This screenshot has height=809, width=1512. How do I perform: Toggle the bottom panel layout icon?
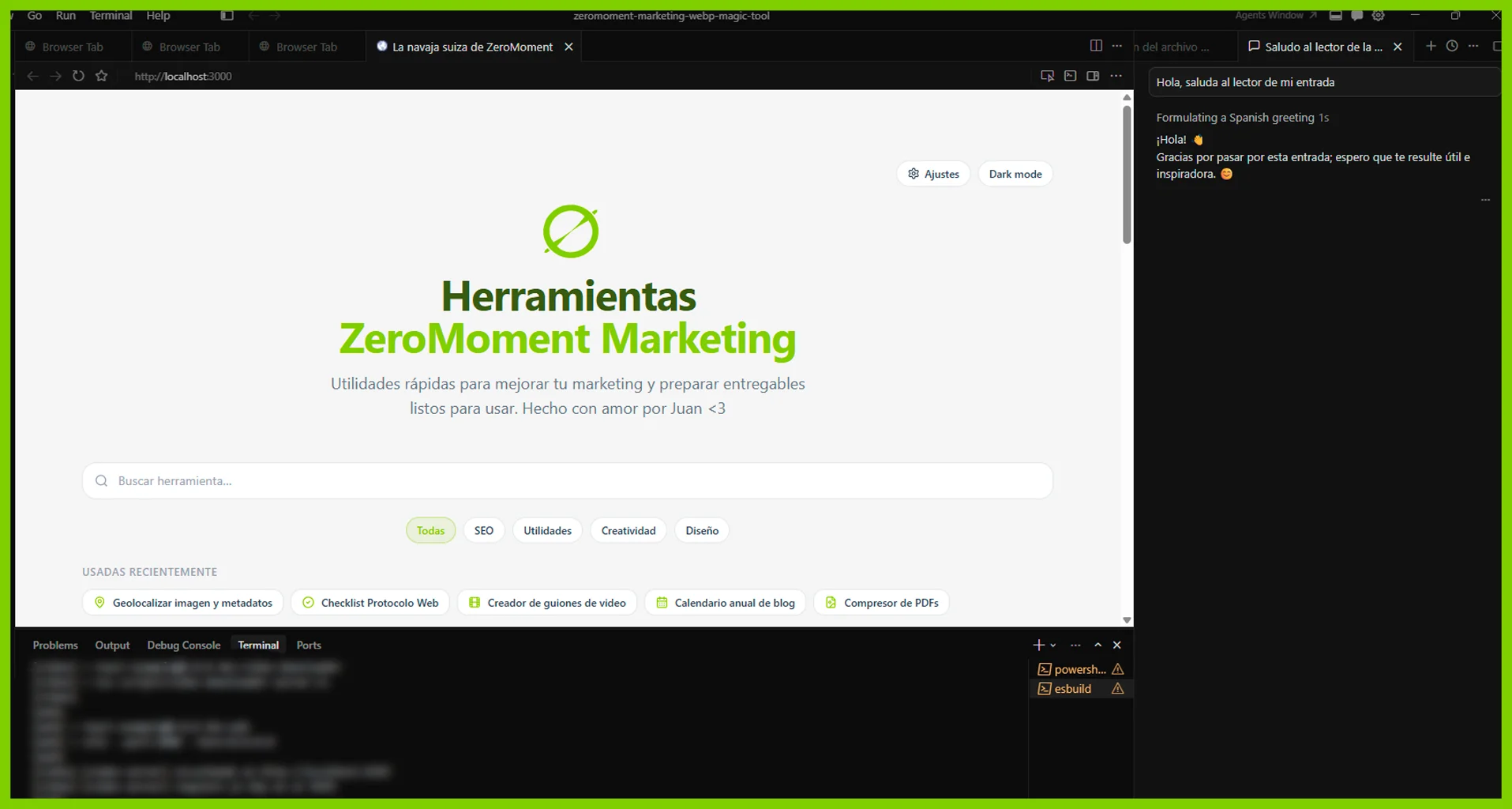1335,15
